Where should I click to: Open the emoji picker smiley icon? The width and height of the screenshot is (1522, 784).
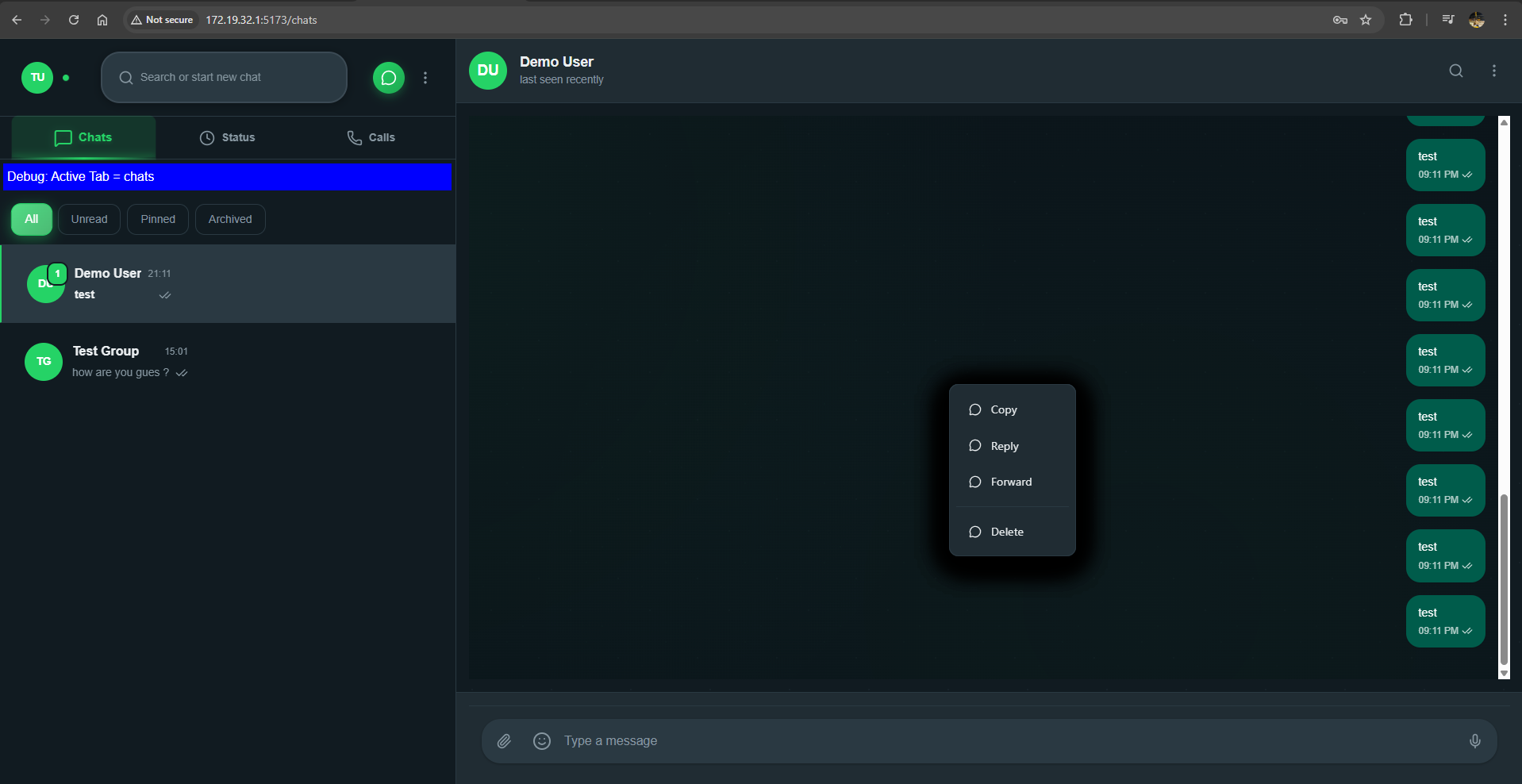[x=542, y=741]
